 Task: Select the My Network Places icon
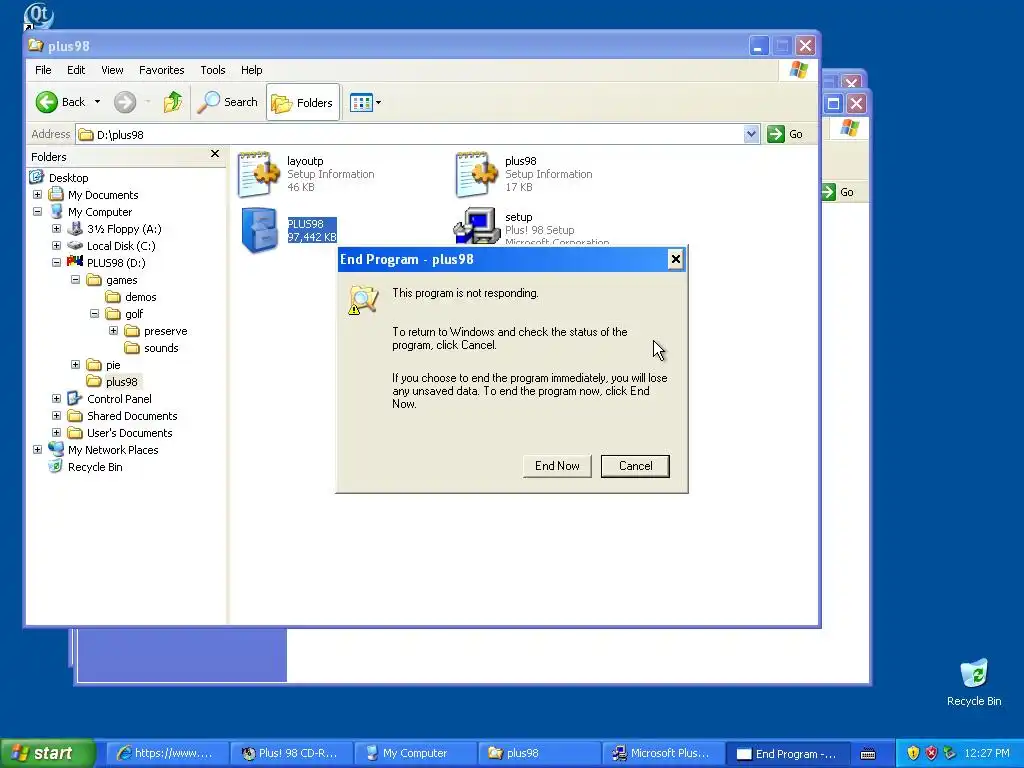56,449
